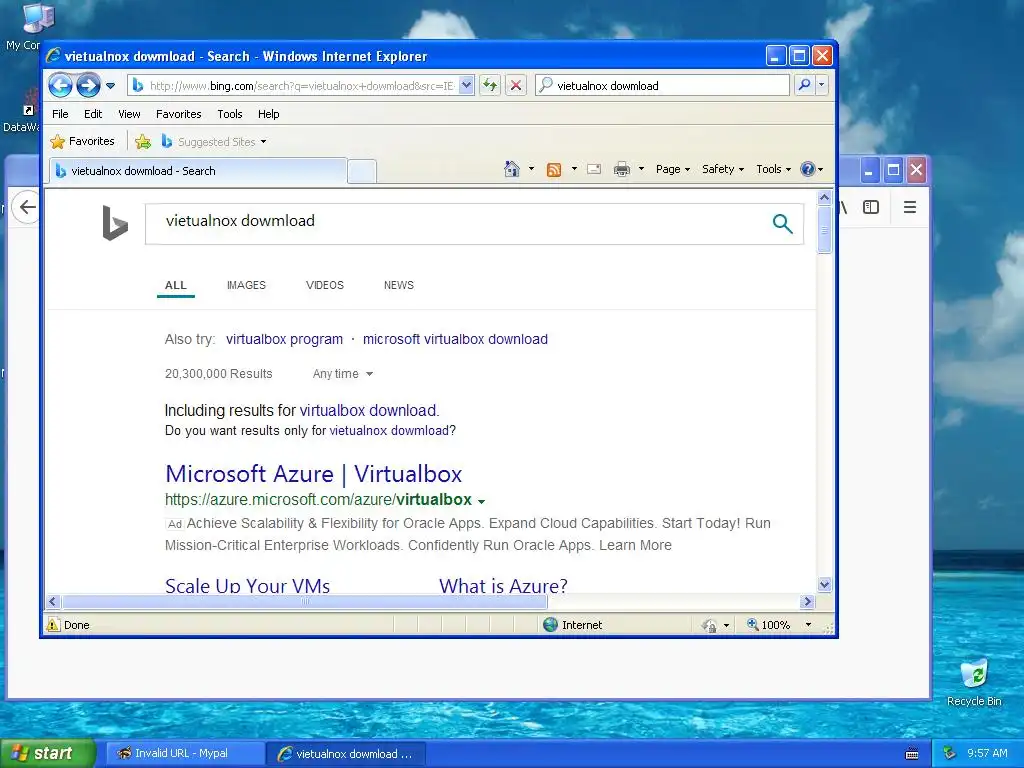Expand the address bar URL dropdown
Image resolution: width=1024 pixels, height=768 pixels.
pos(466,86)
